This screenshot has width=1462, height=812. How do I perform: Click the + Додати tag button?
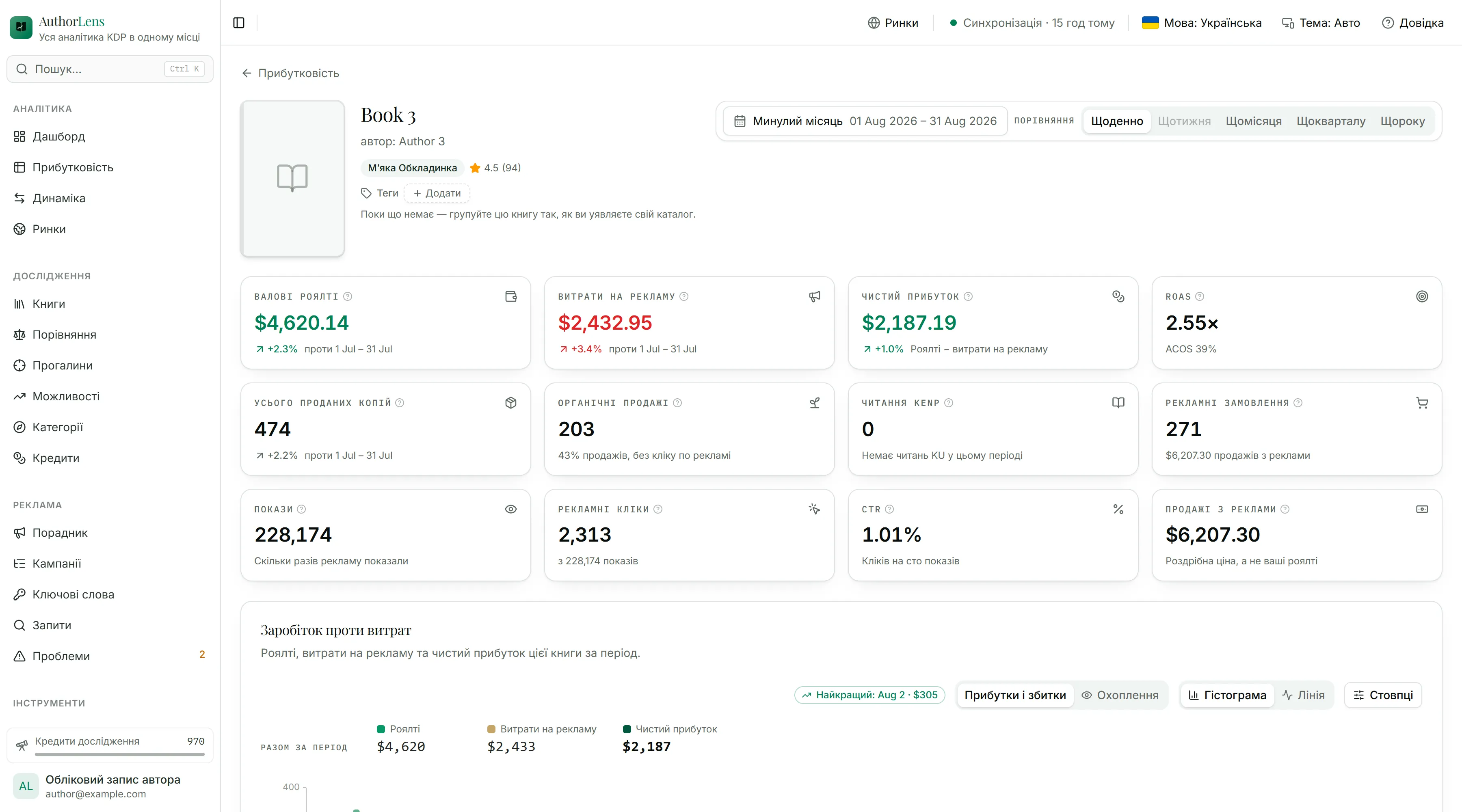437,193
